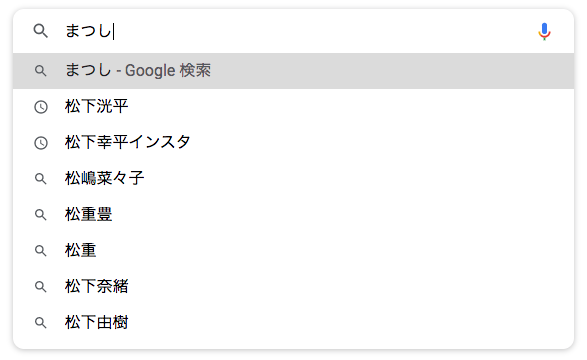Pick the 松下奈緒 suggestion
This screenshot has width=587, height=360.
(x=294, y=286)
